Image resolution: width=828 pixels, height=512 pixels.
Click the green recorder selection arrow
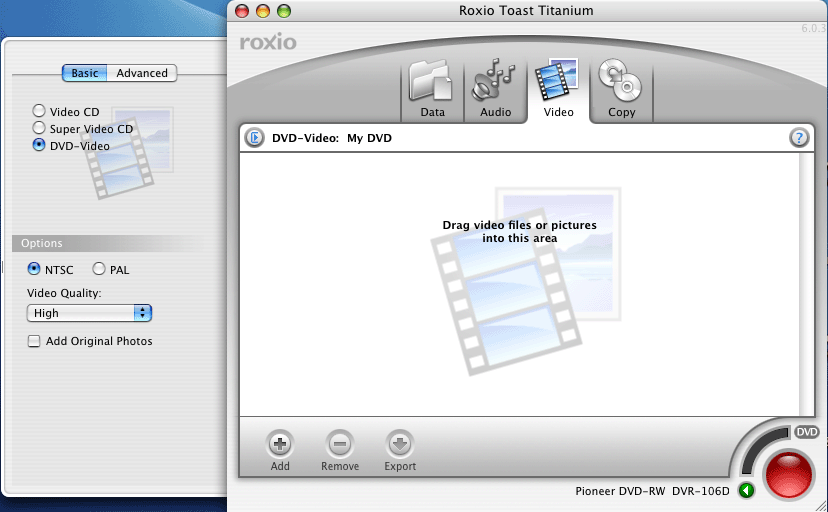(x=746, y=490)
